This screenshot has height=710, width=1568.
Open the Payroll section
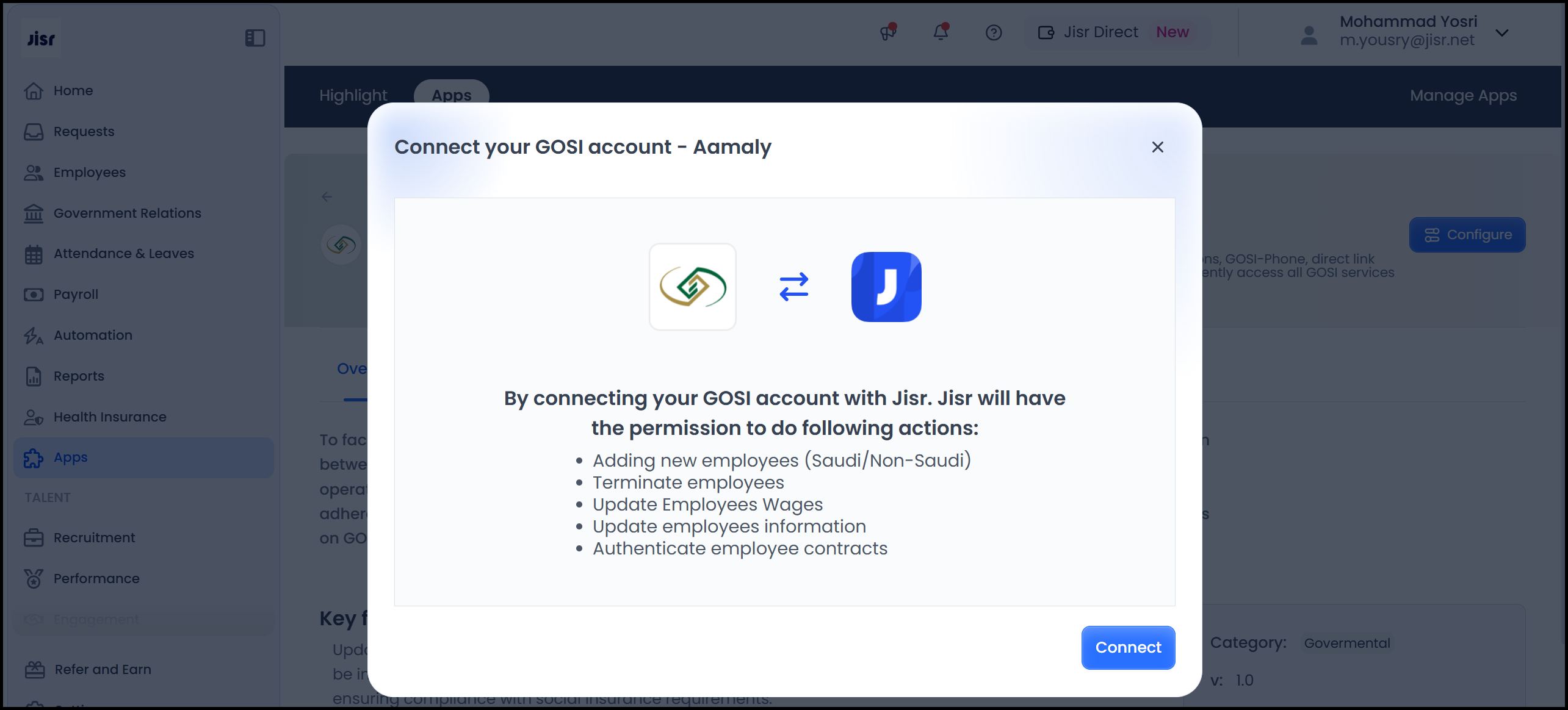pos(76,294)
